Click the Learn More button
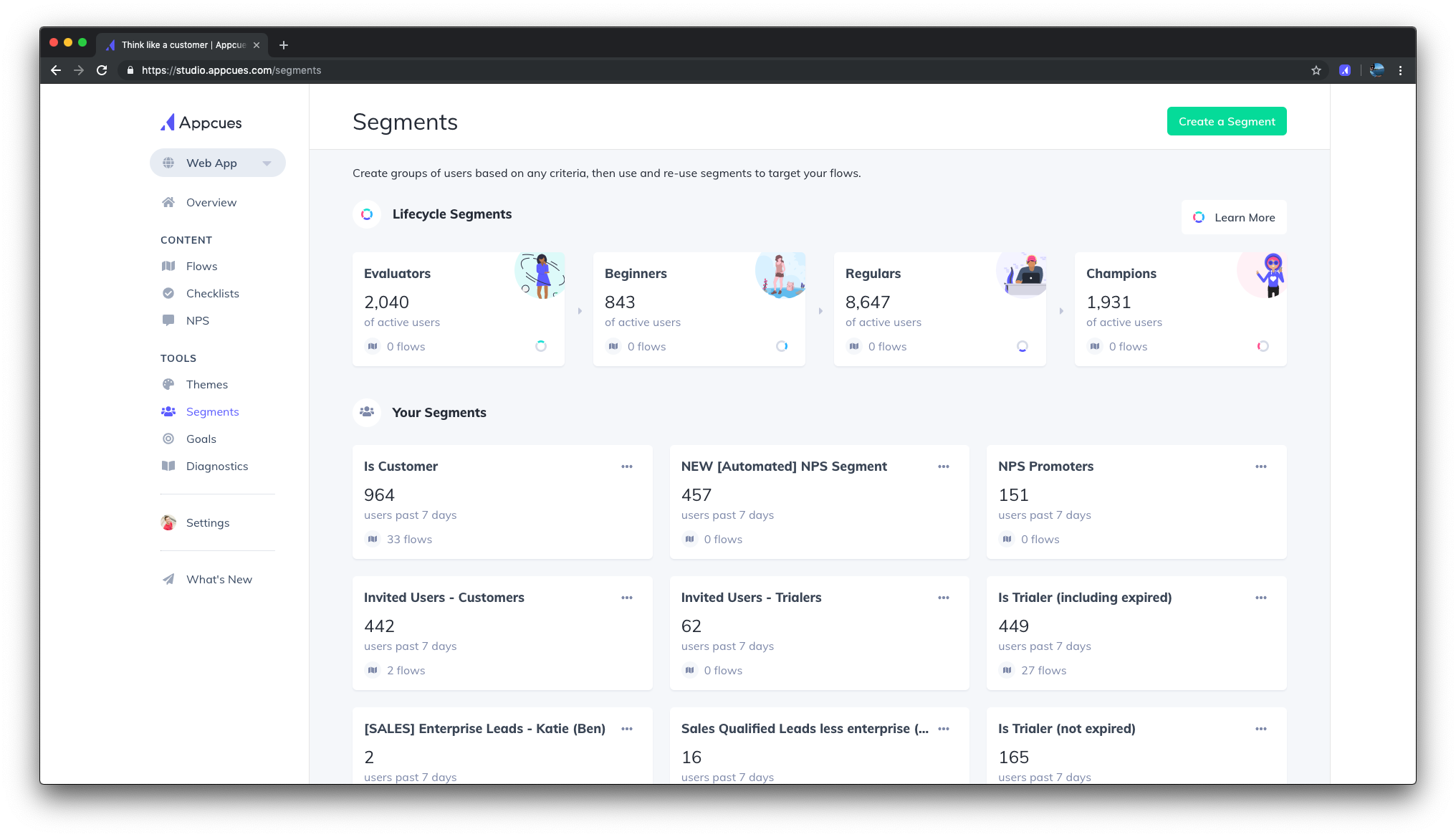This screenshot has width=1456, height=837. [x=1233, y=217]
